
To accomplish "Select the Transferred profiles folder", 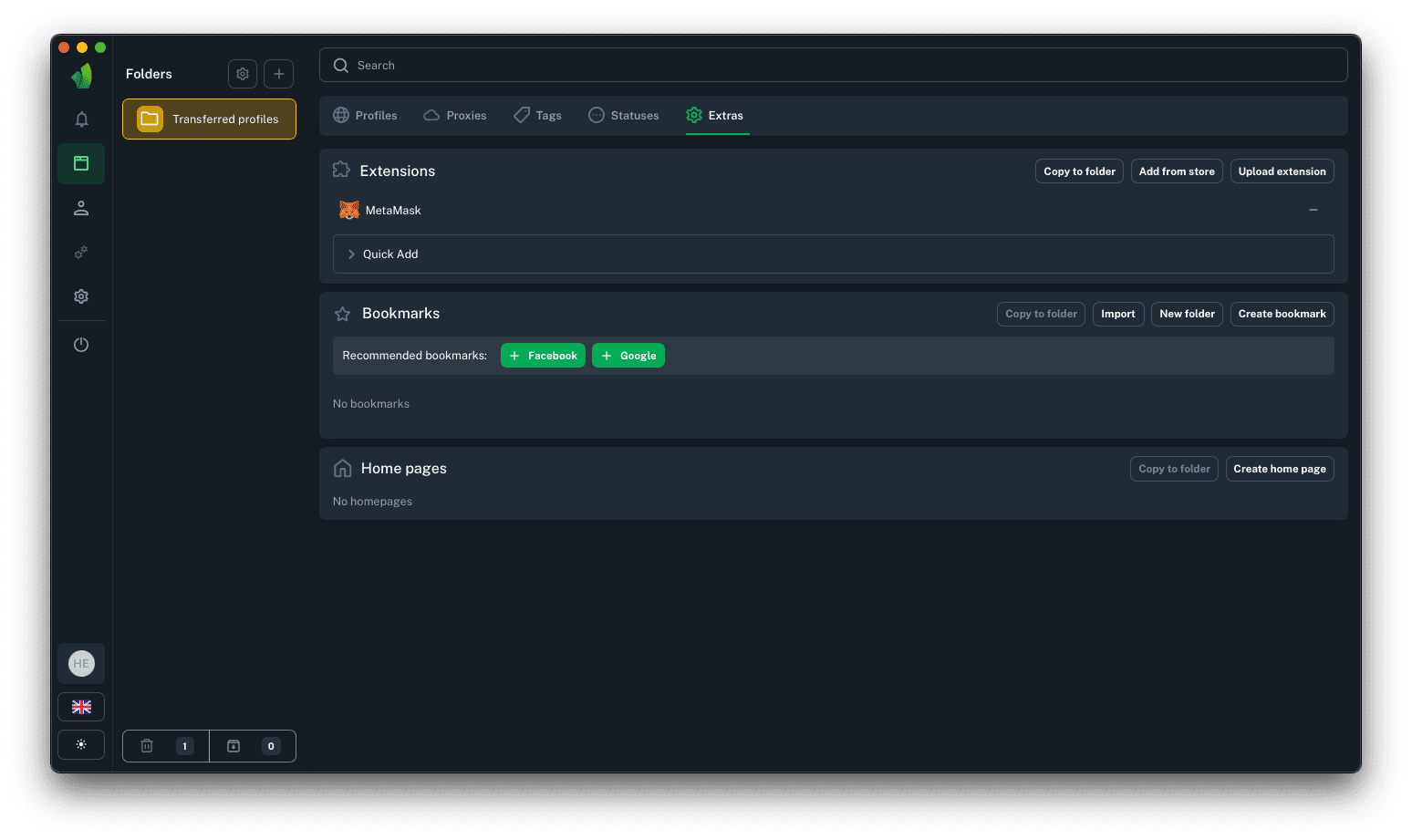I will pyautogui.click(x=209, y=119).
